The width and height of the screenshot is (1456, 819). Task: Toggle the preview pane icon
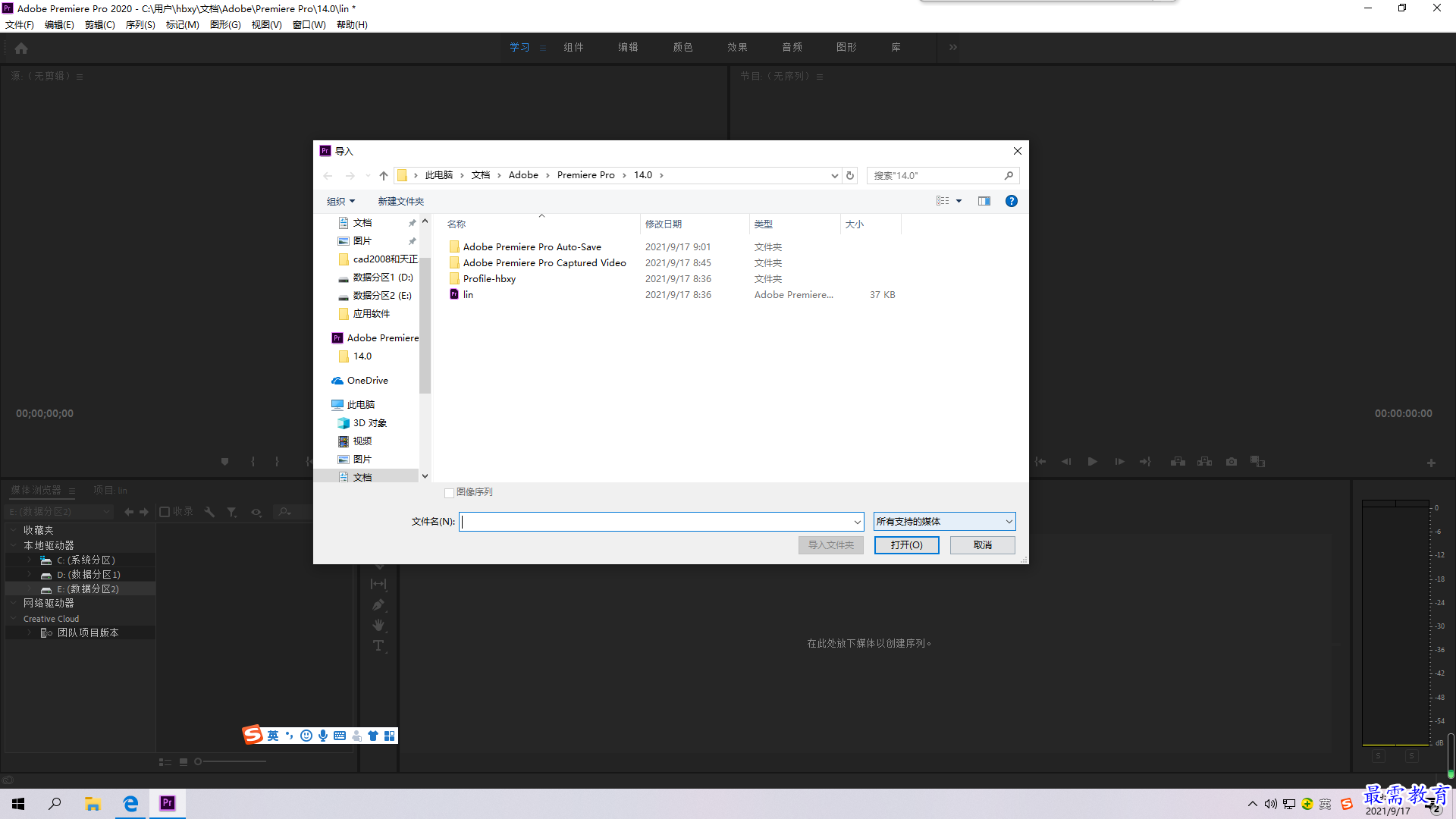pos(984,201)
